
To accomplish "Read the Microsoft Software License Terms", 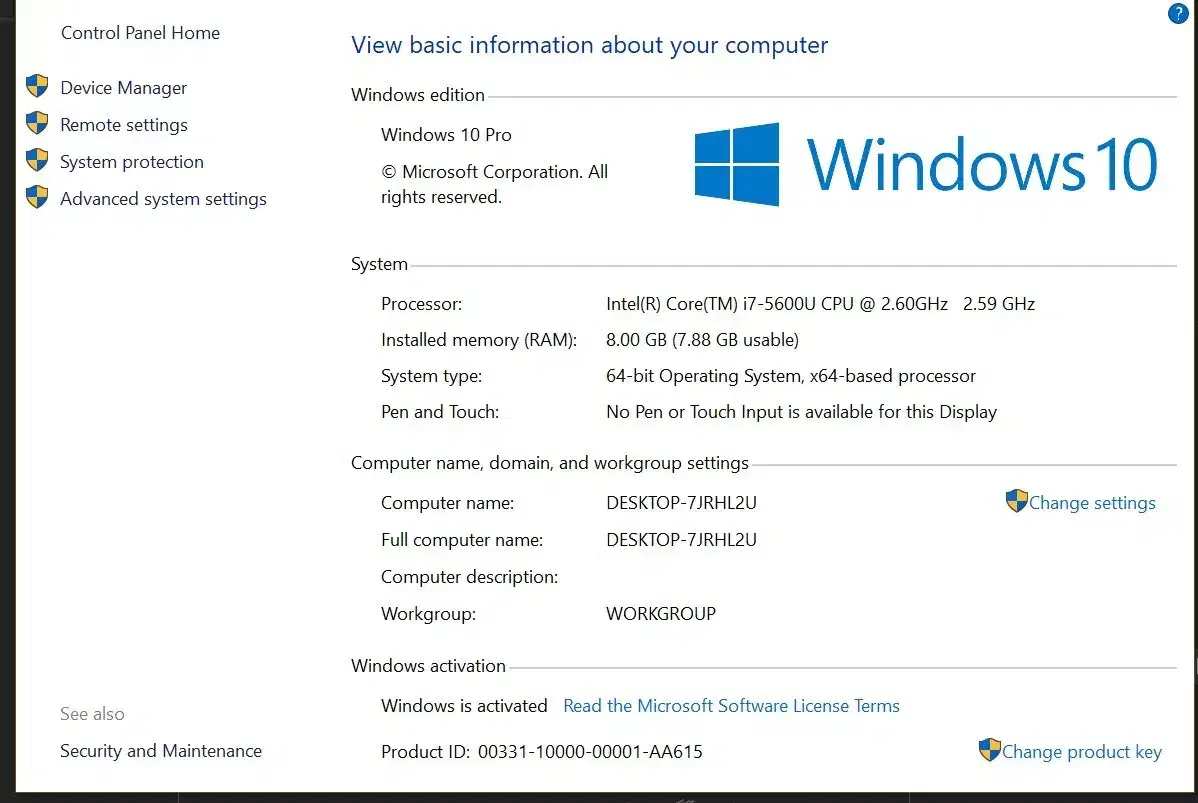I will pos(731,706).
